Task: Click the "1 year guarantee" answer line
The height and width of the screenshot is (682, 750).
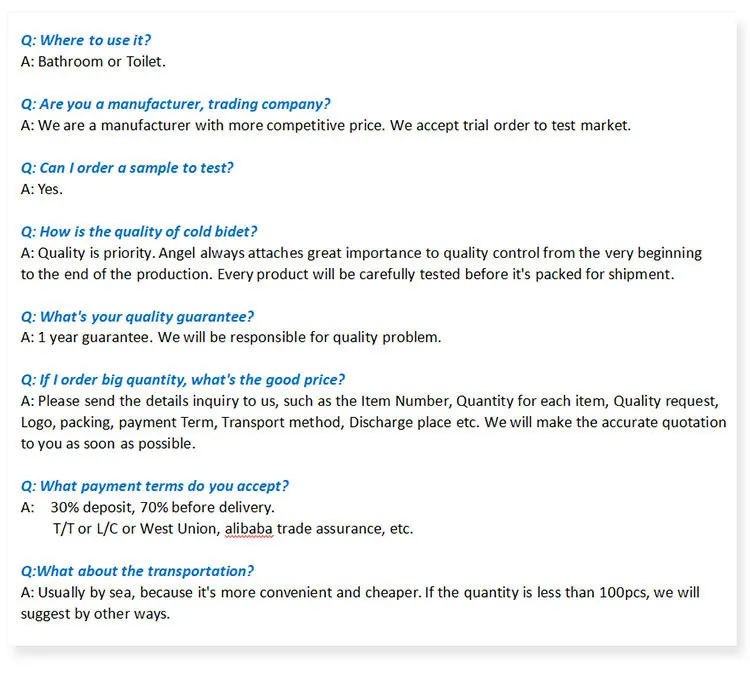Action: (230, 338)
